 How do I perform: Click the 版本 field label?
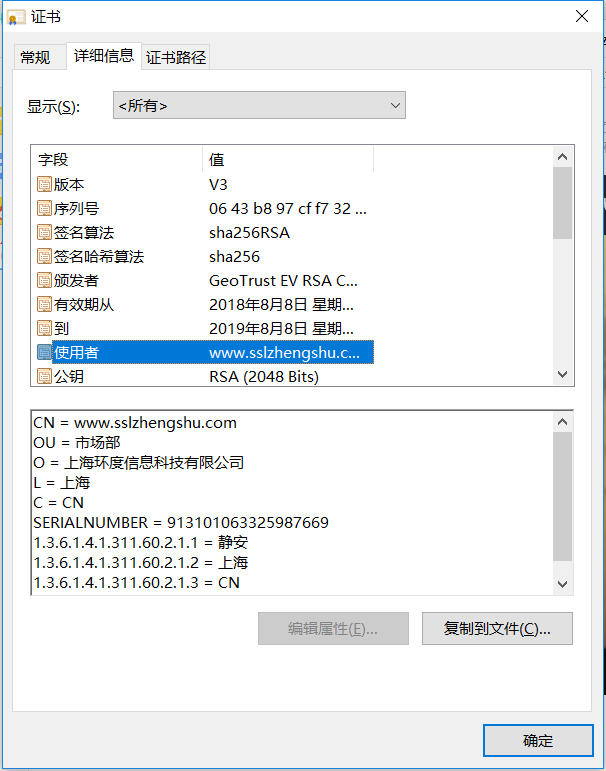tap(69, 185)
